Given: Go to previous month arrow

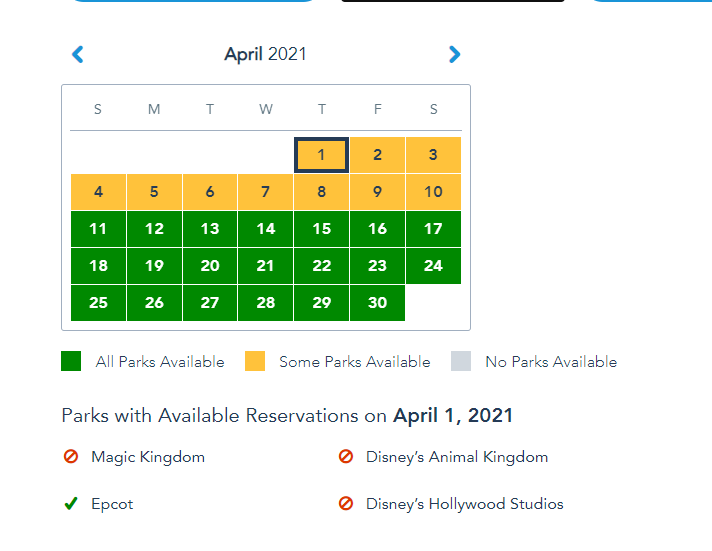Looking at the screenshot, I should click(x=78, y=54).
